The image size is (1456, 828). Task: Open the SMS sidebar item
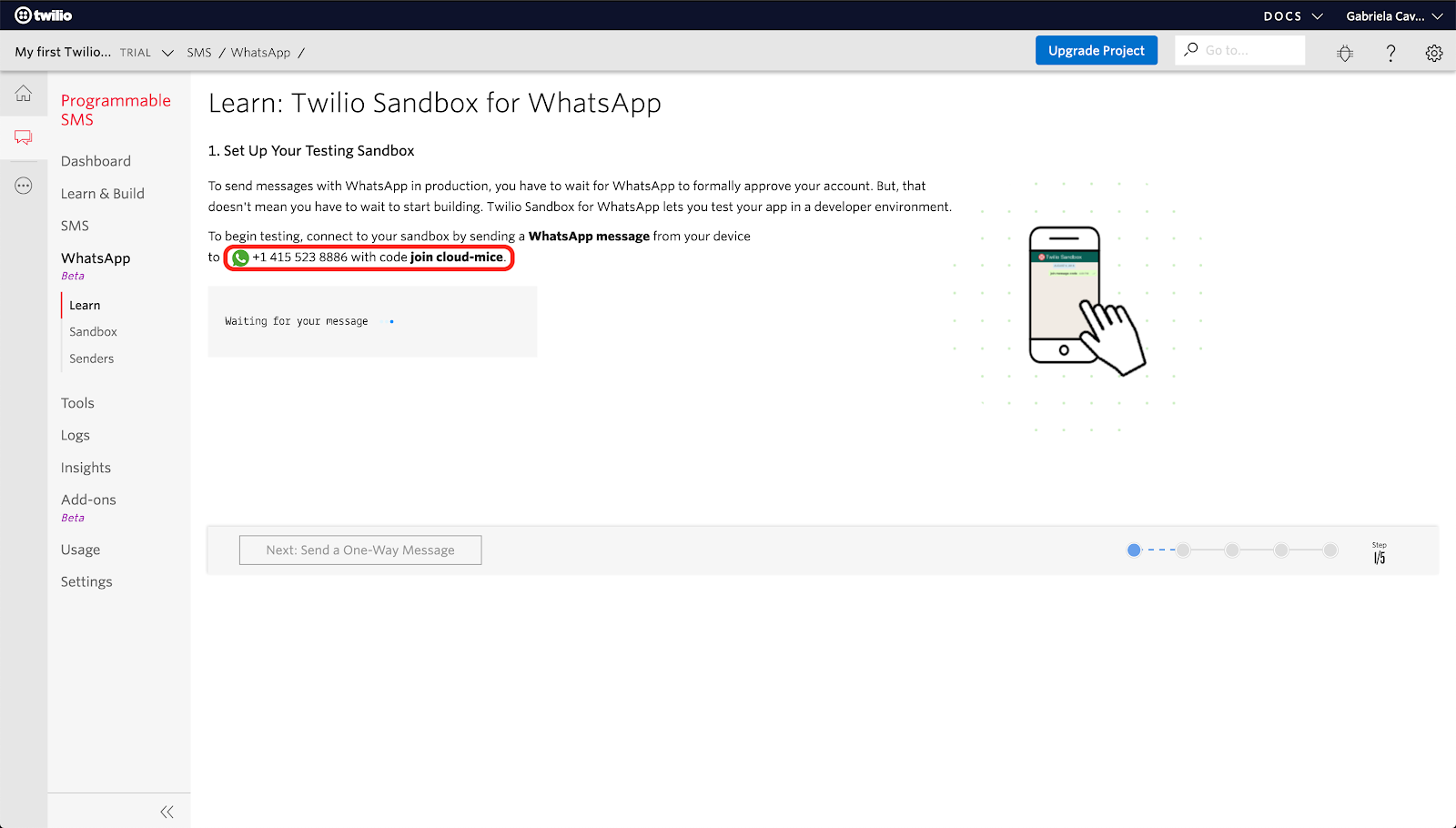[75, 226]
